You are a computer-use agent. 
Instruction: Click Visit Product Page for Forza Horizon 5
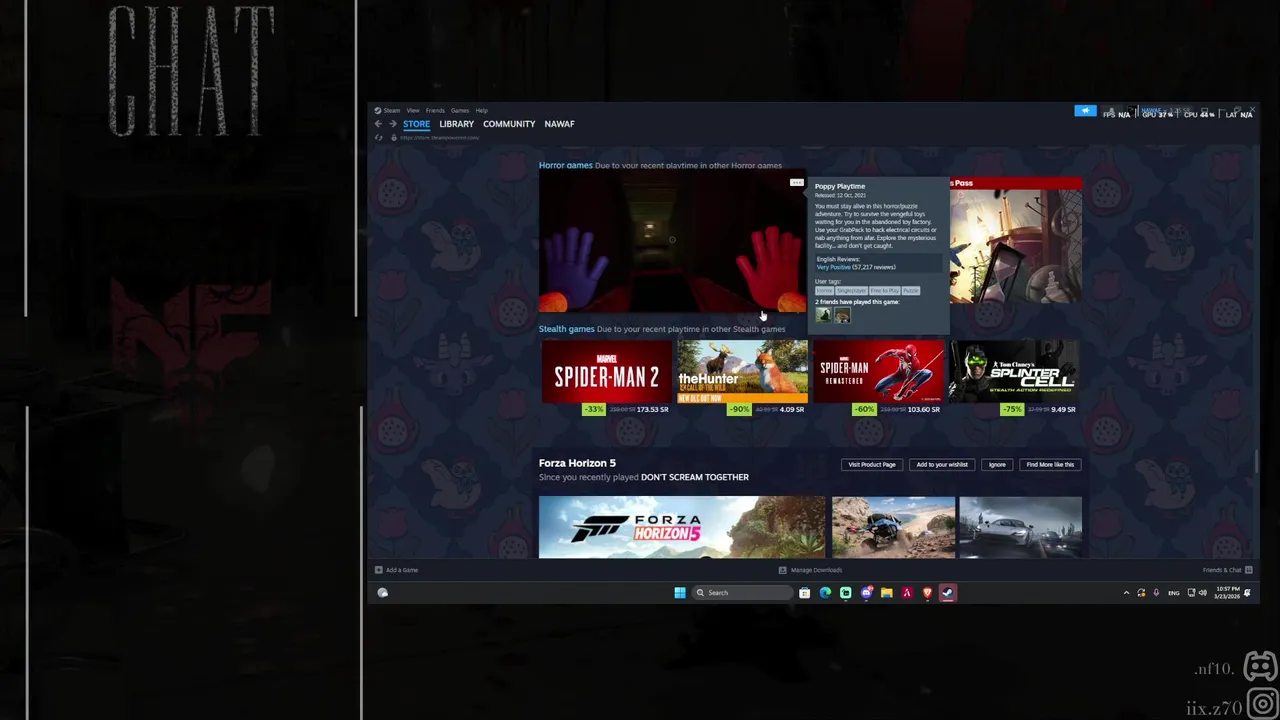[x=872, y=464]
